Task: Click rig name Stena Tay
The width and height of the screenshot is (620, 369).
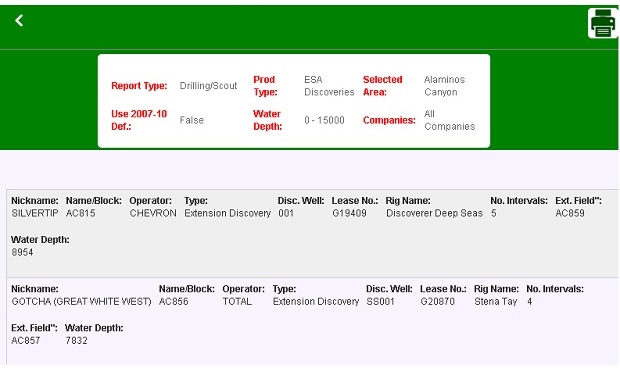Action: click(495, 301)
